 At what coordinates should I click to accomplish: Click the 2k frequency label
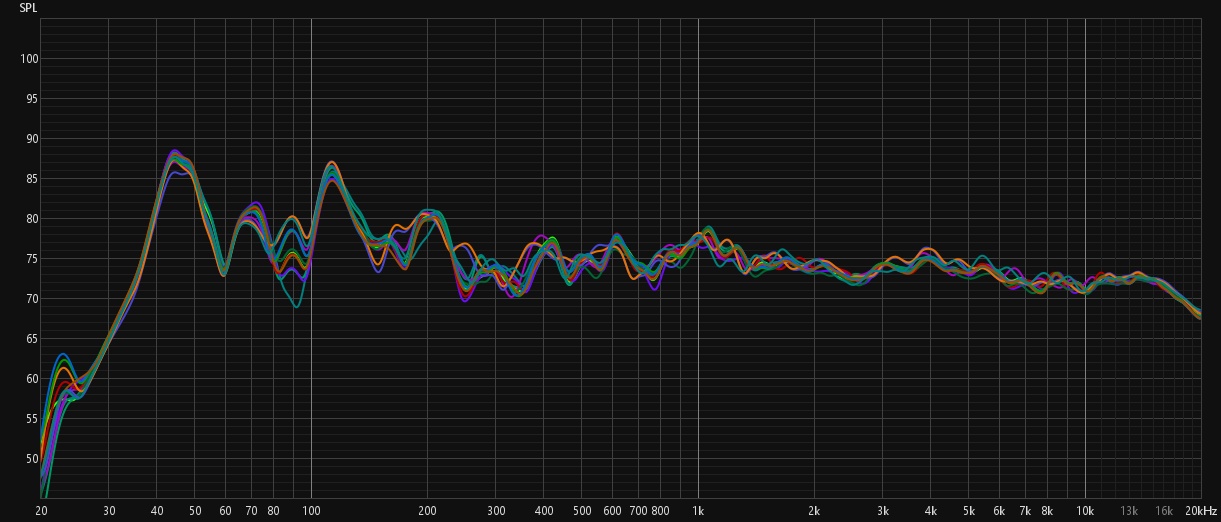(814, 510)
